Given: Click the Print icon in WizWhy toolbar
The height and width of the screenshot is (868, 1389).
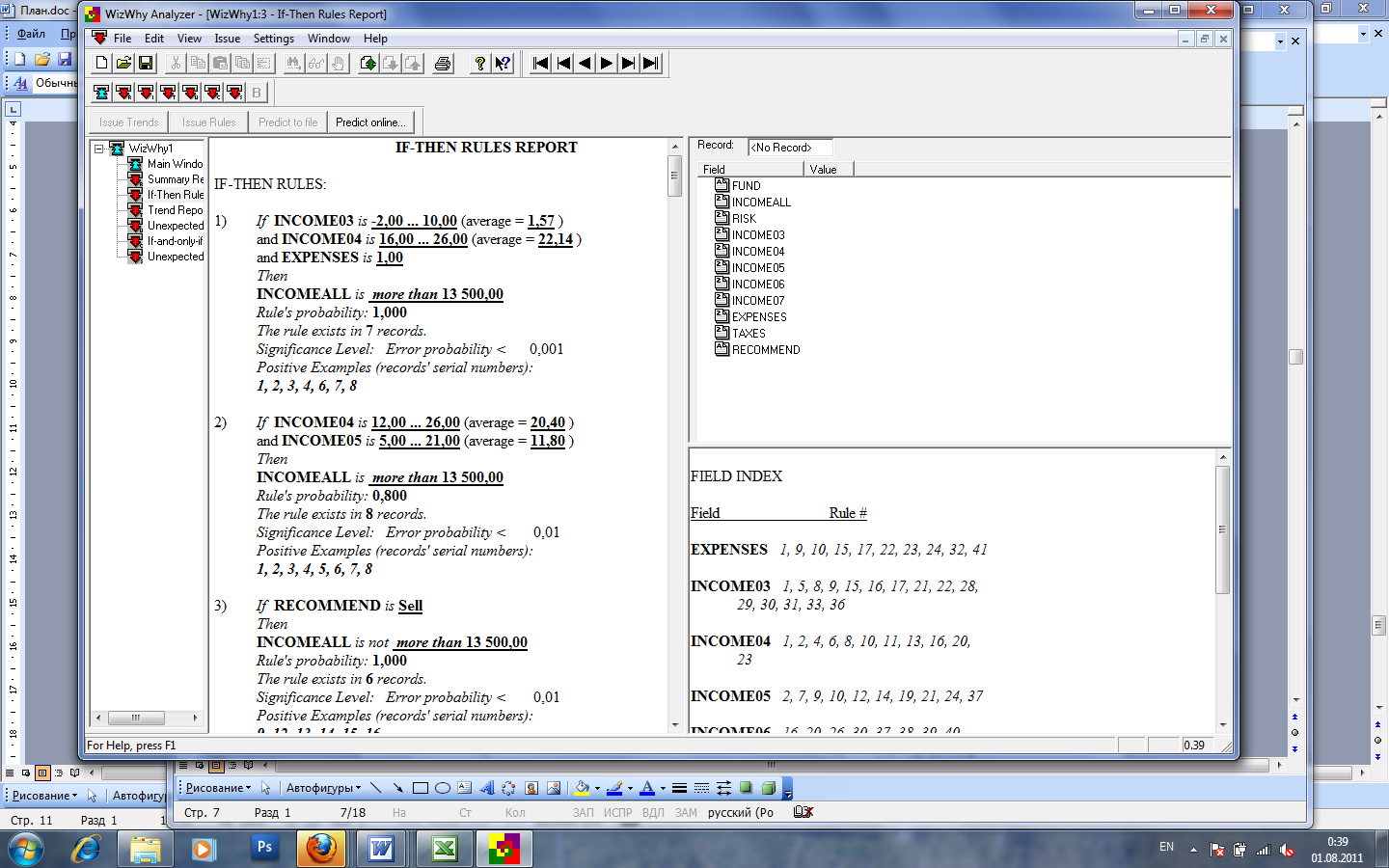Looking at the screenshot, I should click(443, 64).
